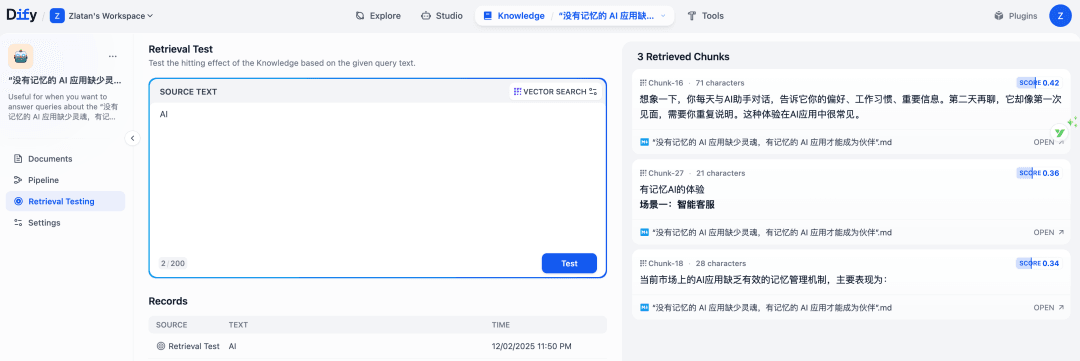Click the markdown file icon in Chunk-16 card
The width and height of the screenshot is (1080, 361).
point(645,142)
